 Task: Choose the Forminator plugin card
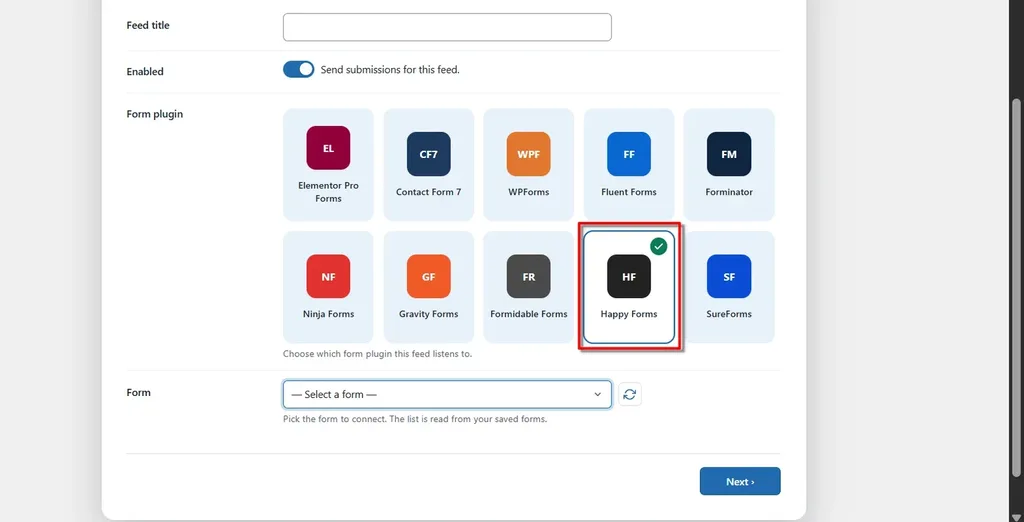(729, 165)
